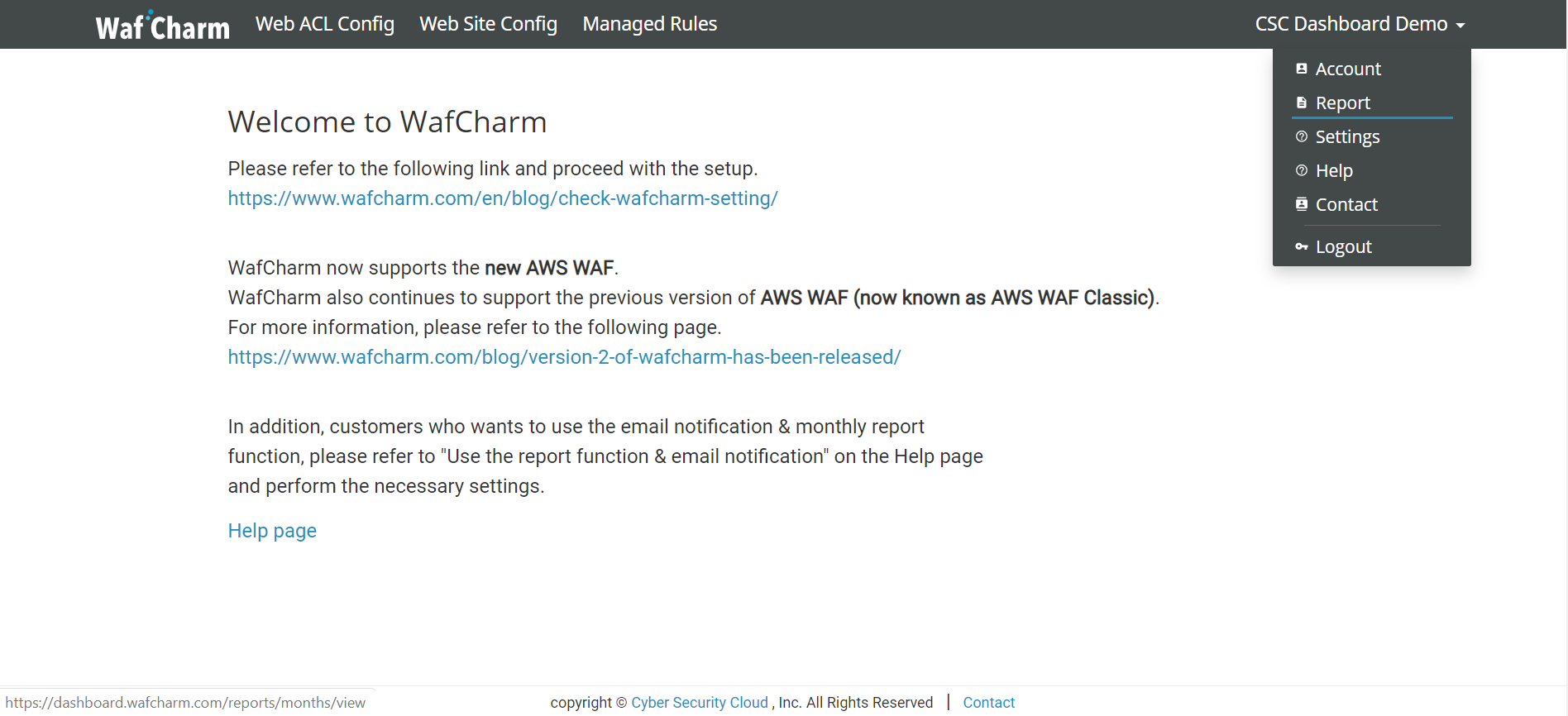Choose Contact in the user menu
The image size is (1568, 716).
[1346, 204]
